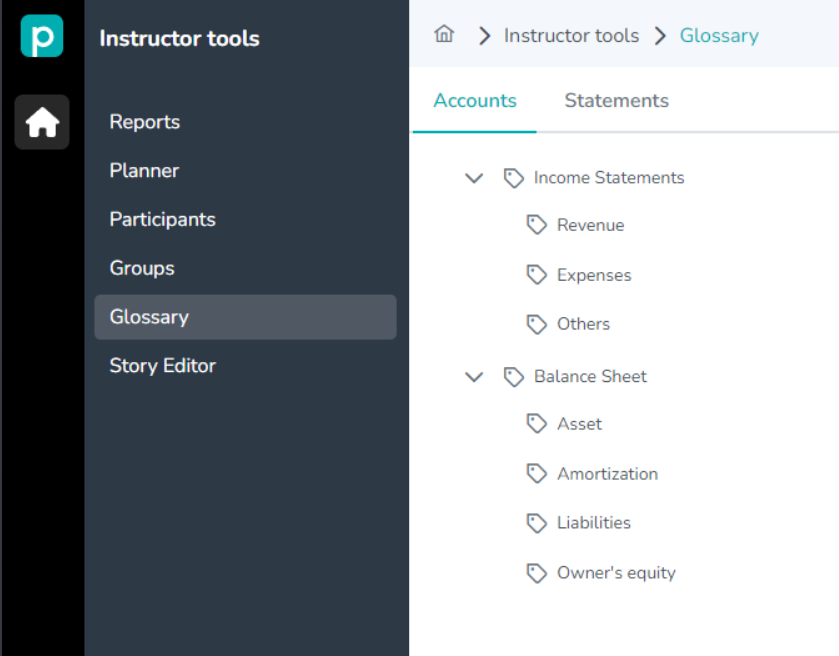Collapse the Balance Sheet tree node
Viewport: 839px width, 656px height.
point(474,377)
